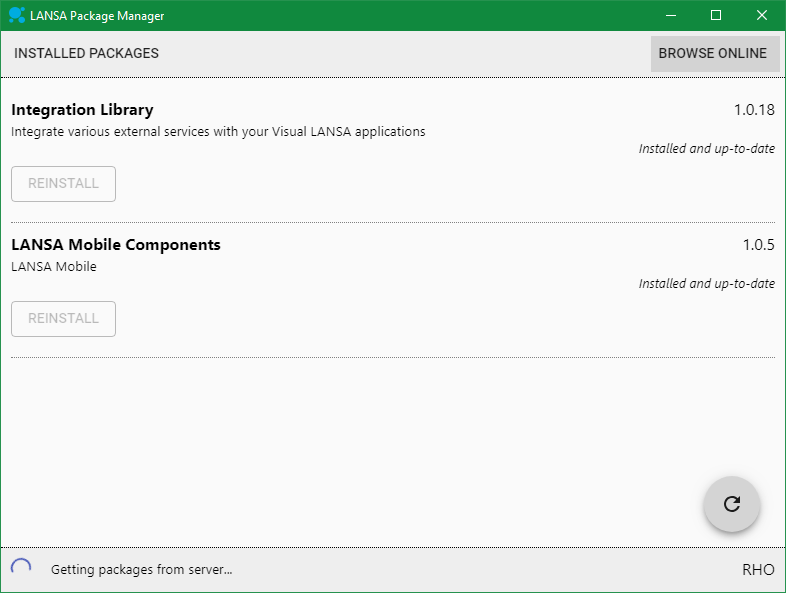Click the version number 1.0.5
The height and width of the screenshot is (593, 786).
click(x=758, y=245)
